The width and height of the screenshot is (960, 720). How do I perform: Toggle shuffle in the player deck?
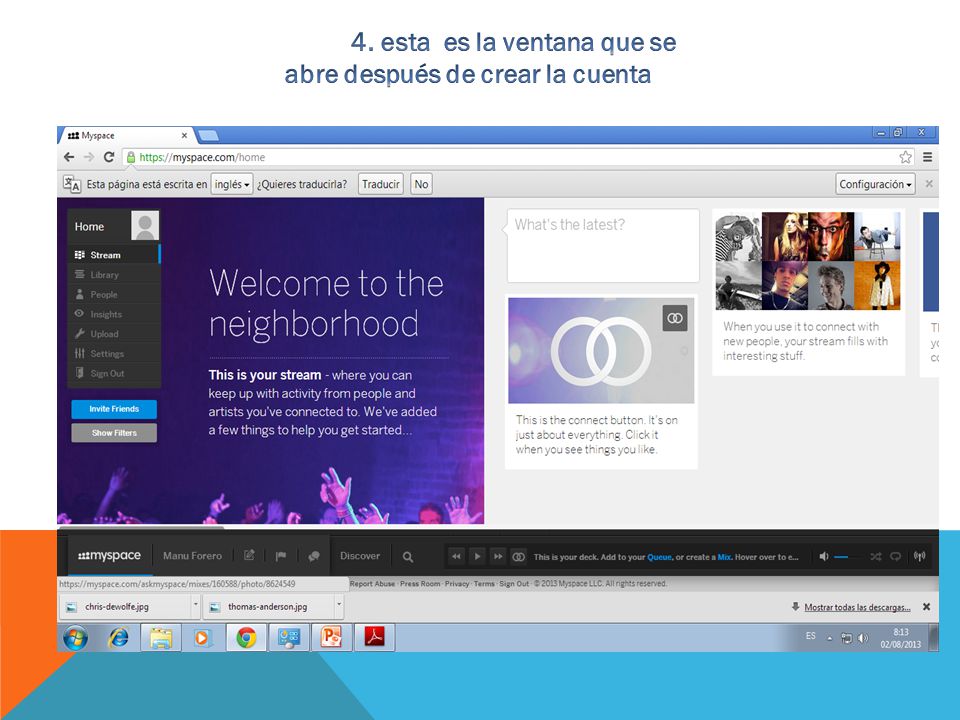tap(876, 557)
